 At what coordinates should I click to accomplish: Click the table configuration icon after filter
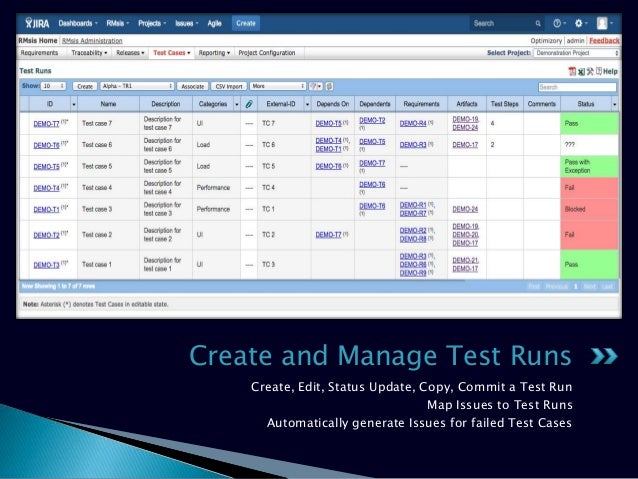[330, 86]
